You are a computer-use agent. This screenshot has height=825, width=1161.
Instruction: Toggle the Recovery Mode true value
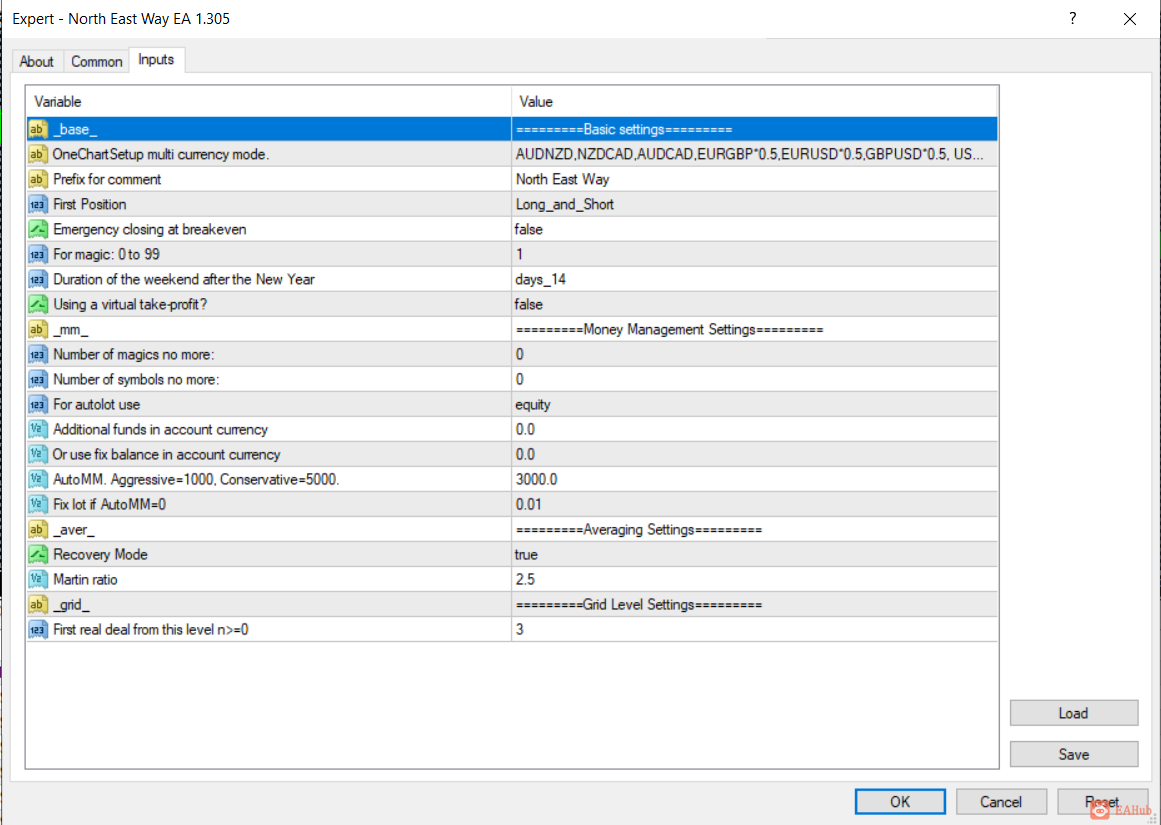755,555
